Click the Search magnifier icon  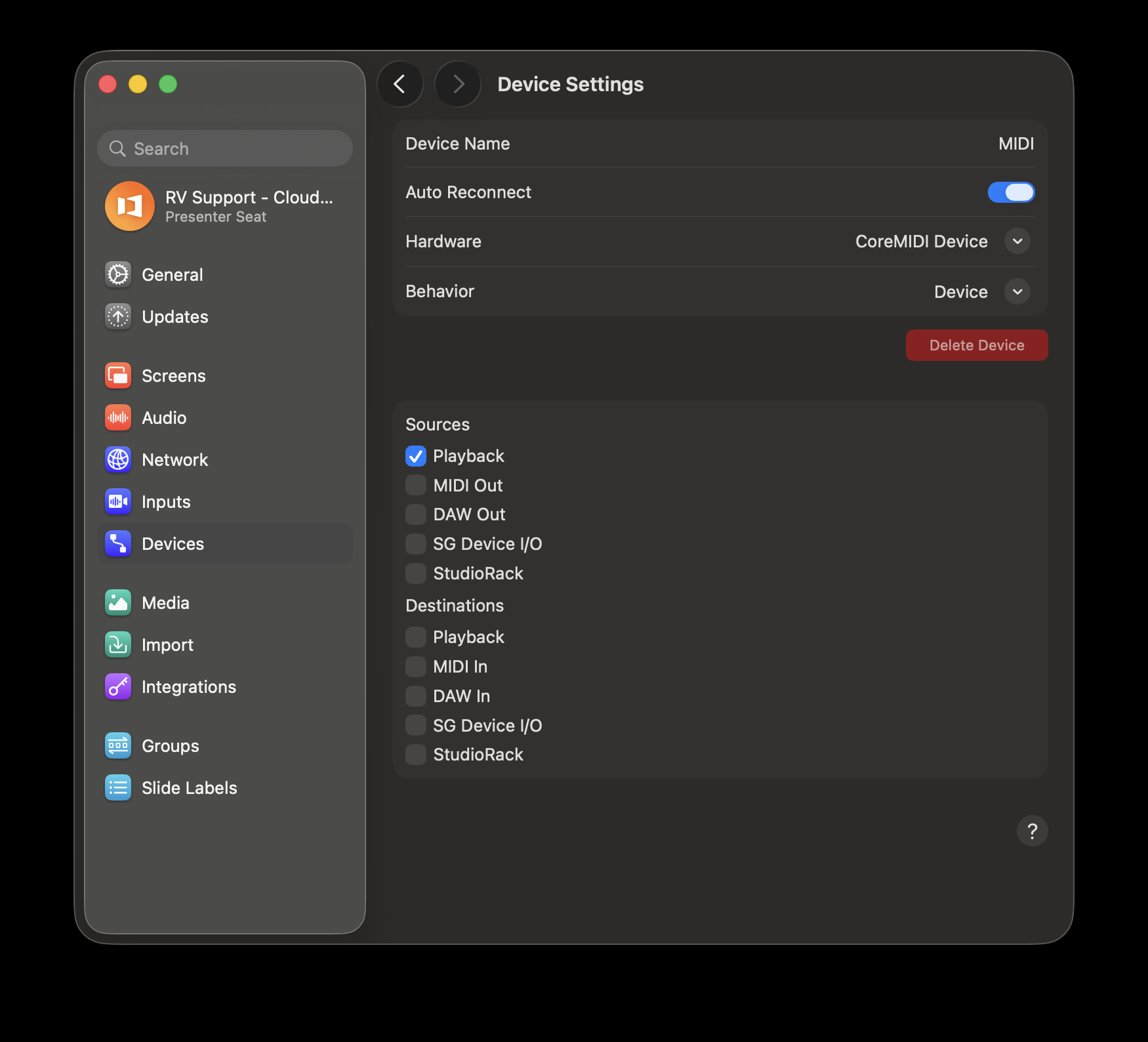click(117, 148)
